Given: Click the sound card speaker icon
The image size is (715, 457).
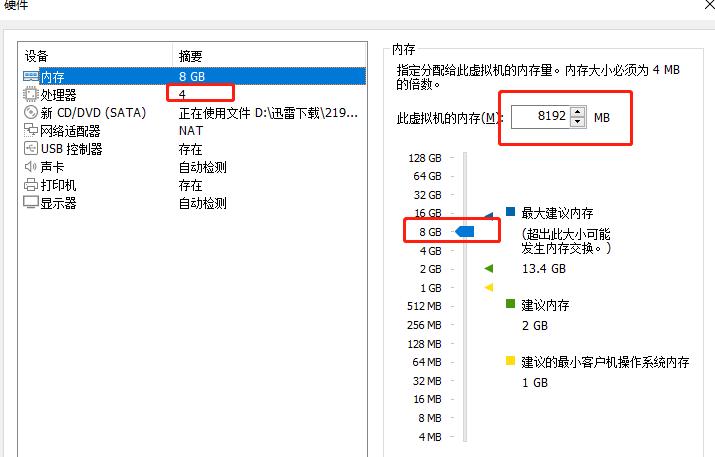Looking at the screenshot, I should 31,166.
